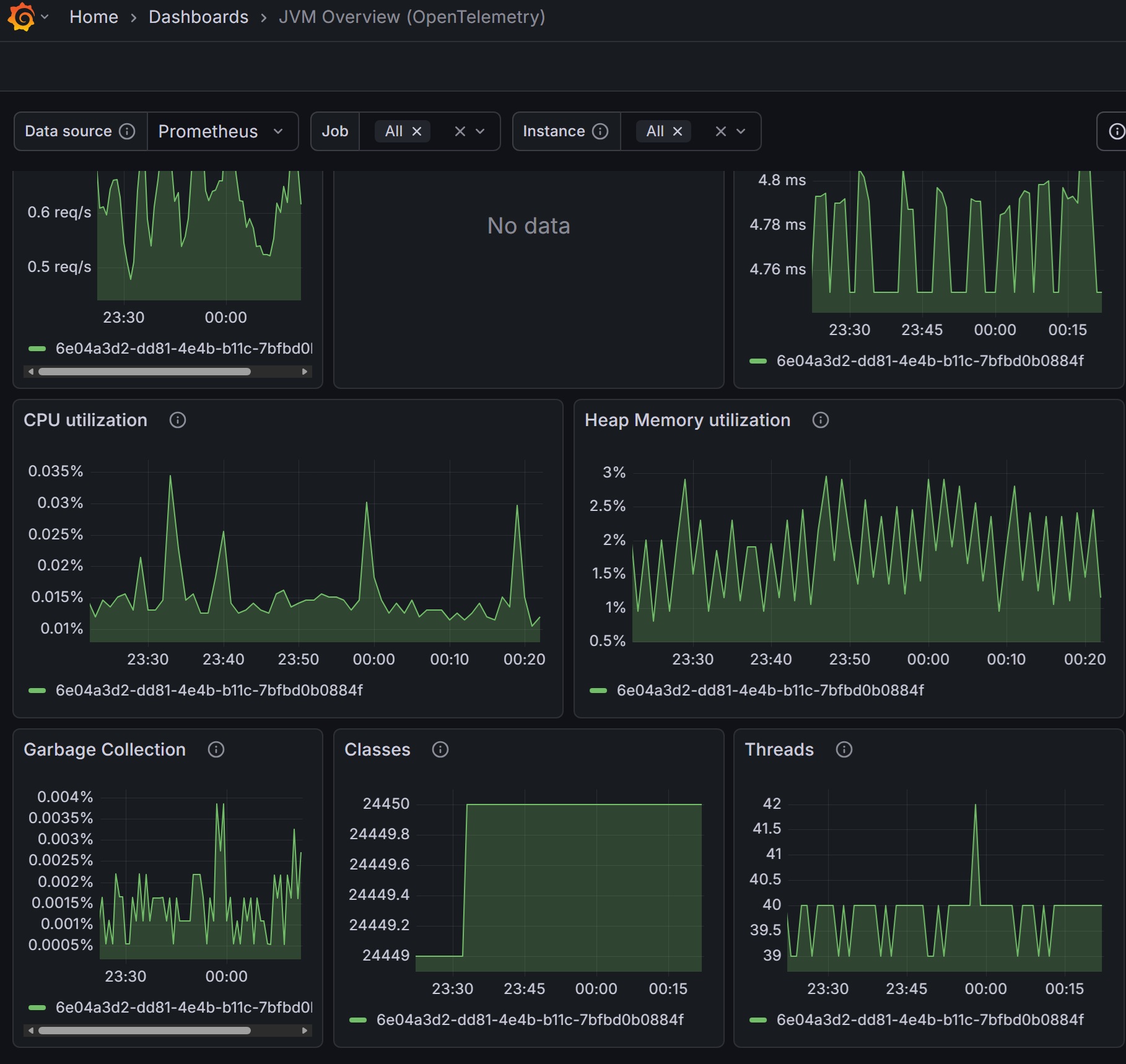
Task: Toggle Garbage Collection legend series 6e04a3d2
Action: click(x=184, y=1008)
